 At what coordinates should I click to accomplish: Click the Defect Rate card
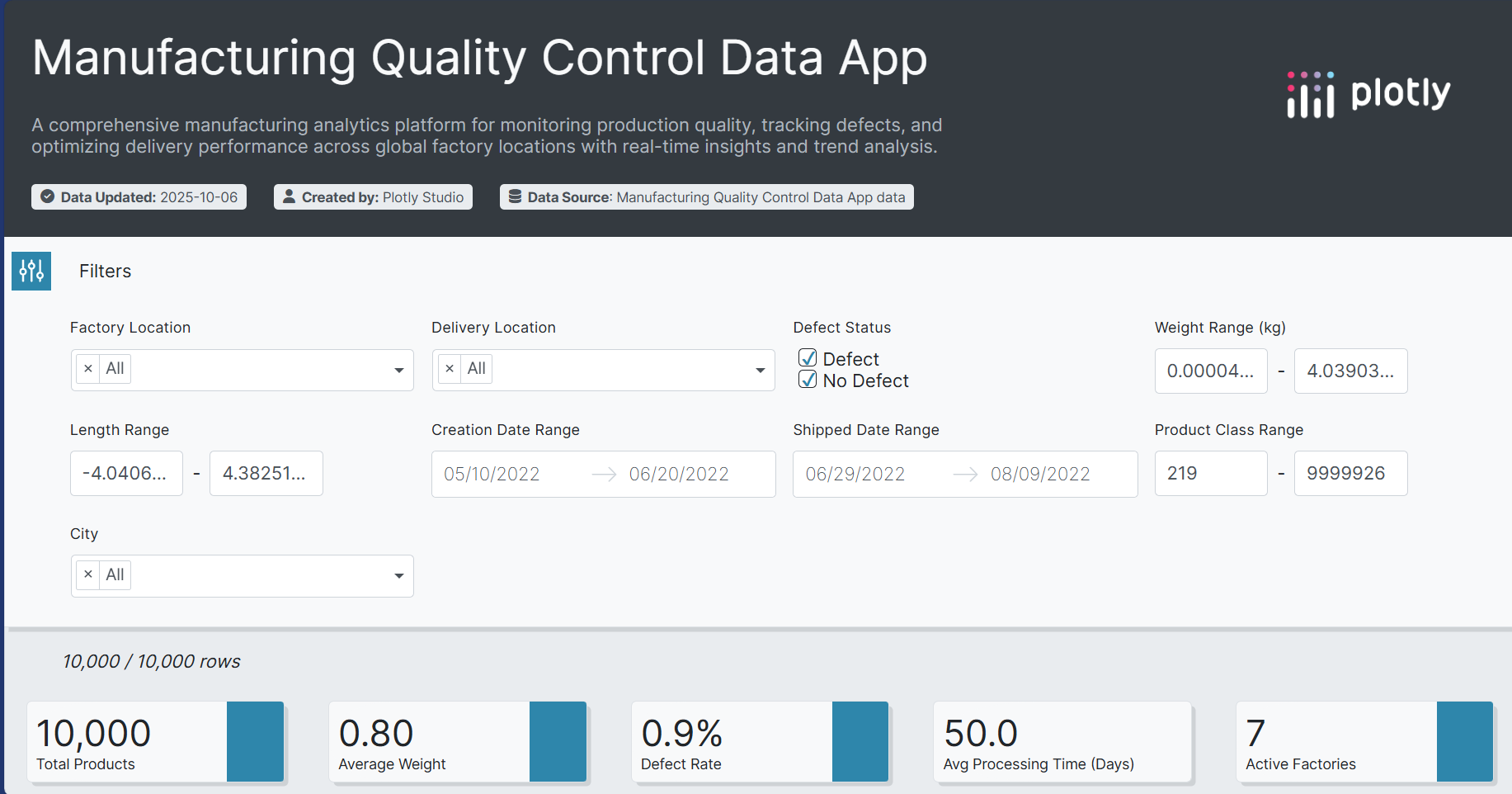(761, 741)
